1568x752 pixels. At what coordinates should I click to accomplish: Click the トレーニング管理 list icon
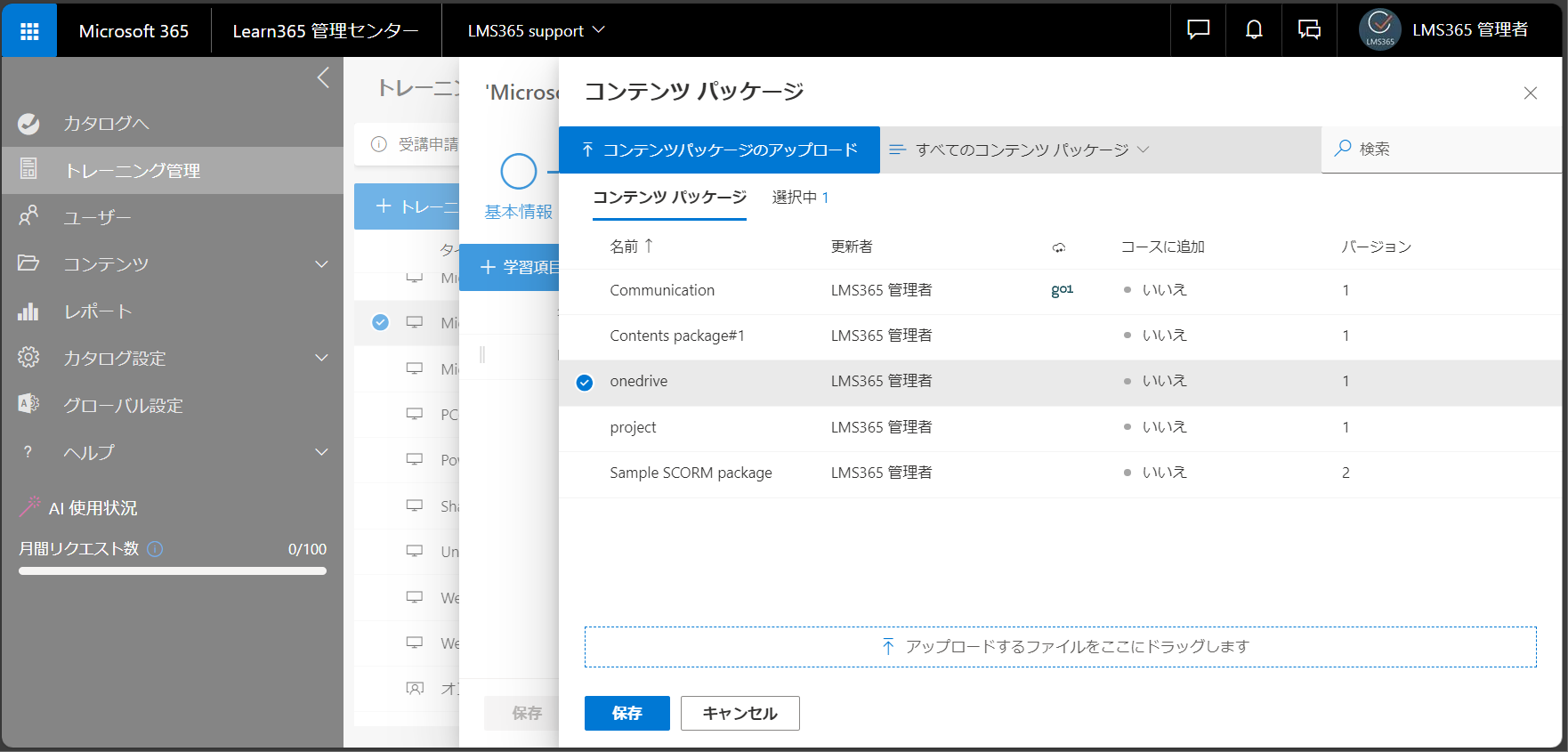click(28, 168)
